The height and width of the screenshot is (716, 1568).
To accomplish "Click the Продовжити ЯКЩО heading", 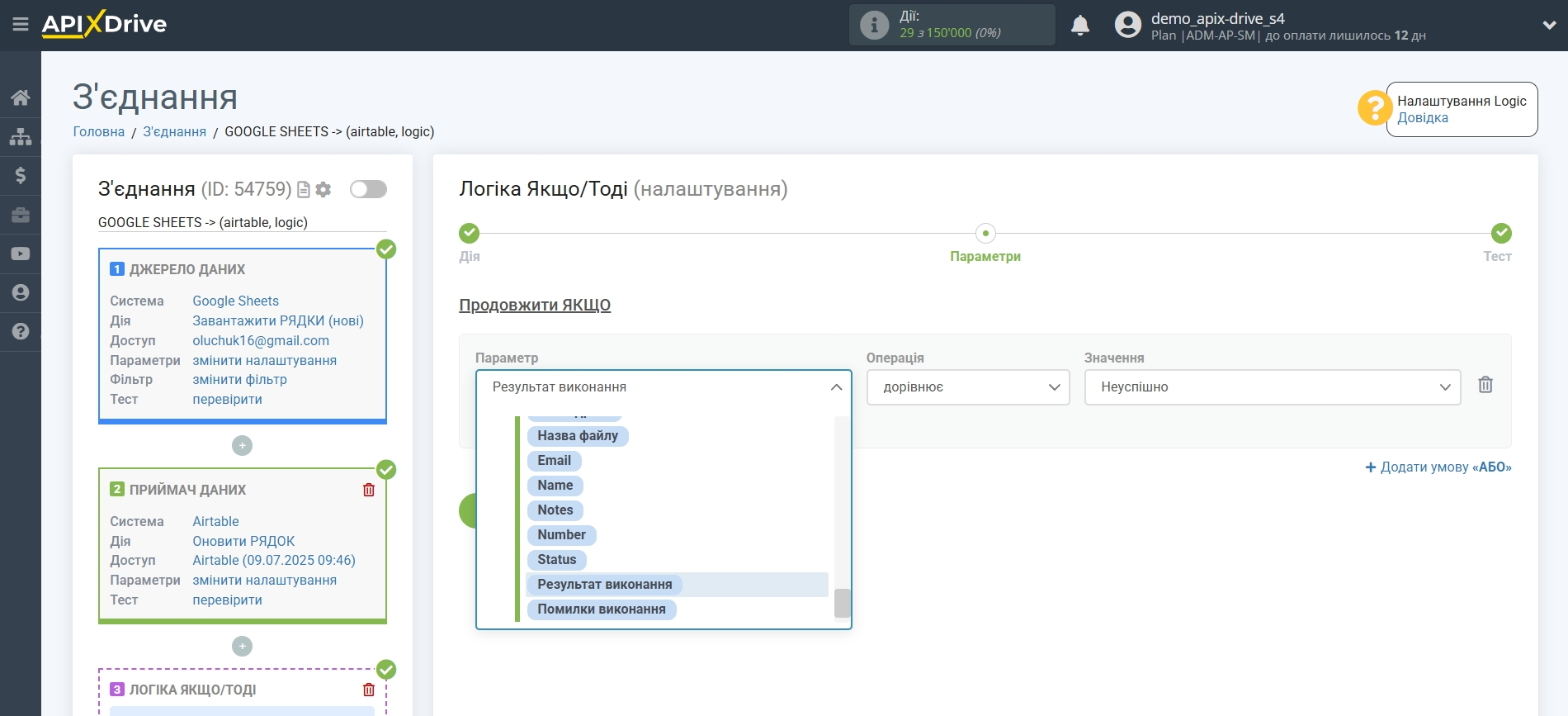I will (x=535, y=305).
